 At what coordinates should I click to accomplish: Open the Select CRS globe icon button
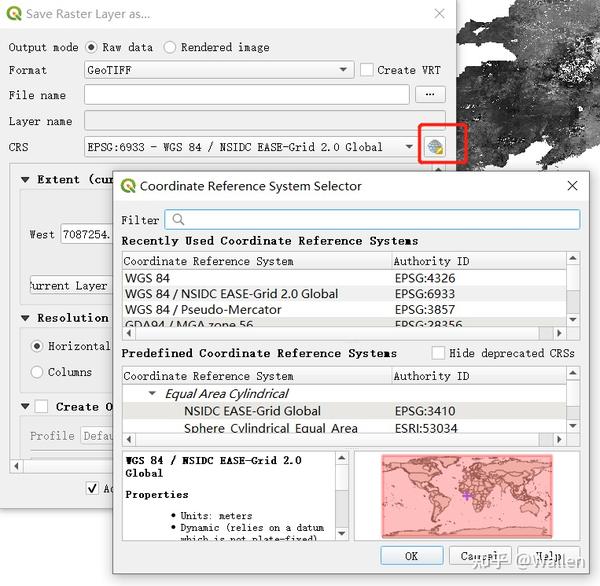(x=435, y=147)
